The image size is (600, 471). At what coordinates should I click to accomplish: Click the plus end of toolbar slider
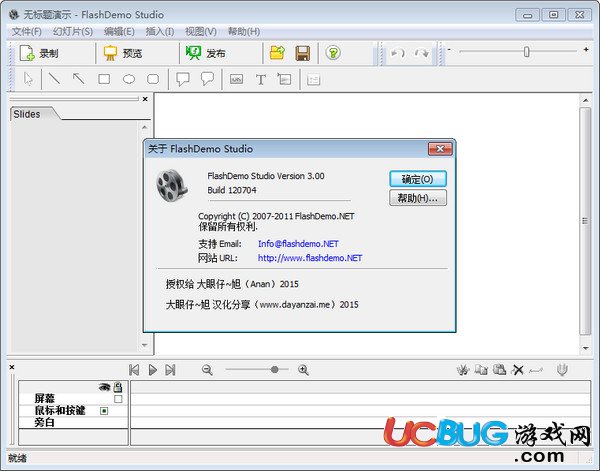pyautogui.click(x=586, y=50)
